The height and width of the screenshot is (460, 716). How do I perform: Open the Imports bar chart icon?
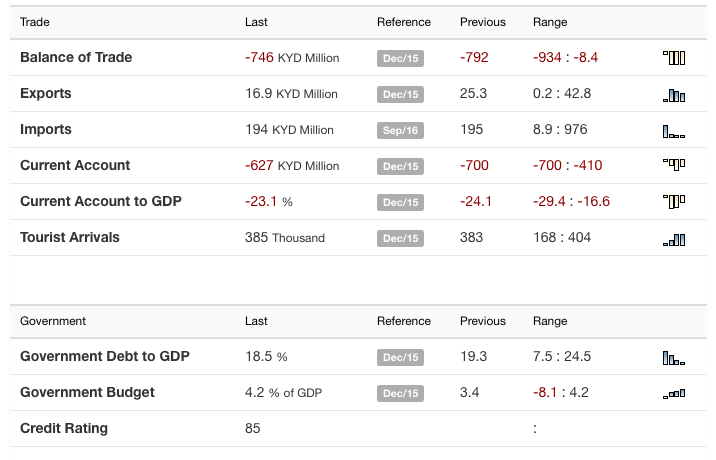point(674,130)
